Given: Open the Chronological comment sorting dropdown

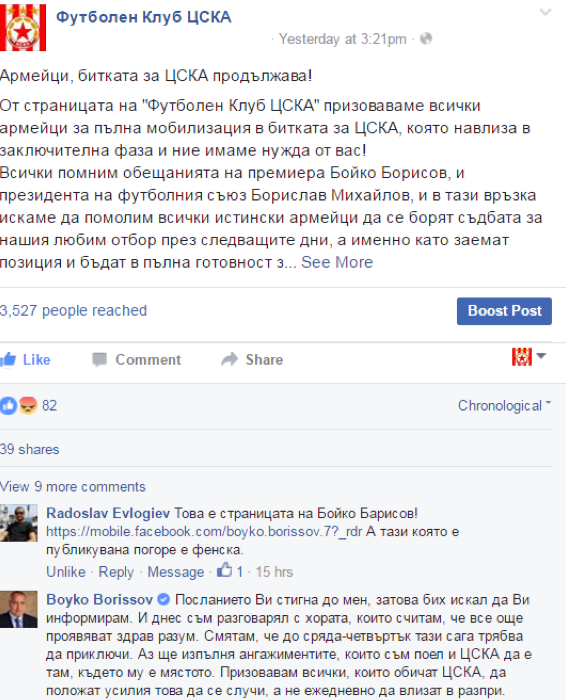Looking at the screenshot, I should 504,405.
